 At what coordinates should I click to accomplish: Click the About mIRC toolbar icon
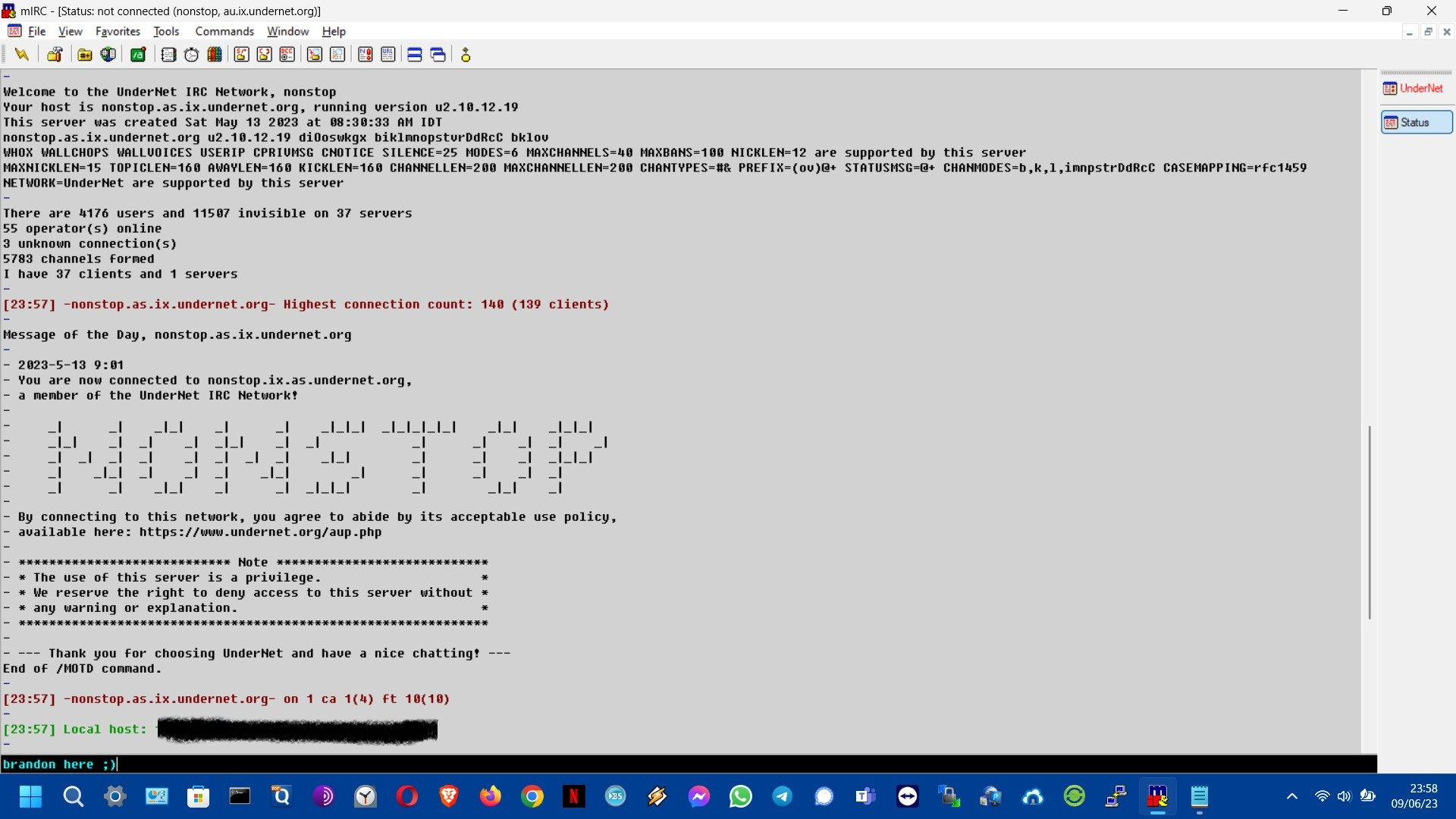click(466, 55)
